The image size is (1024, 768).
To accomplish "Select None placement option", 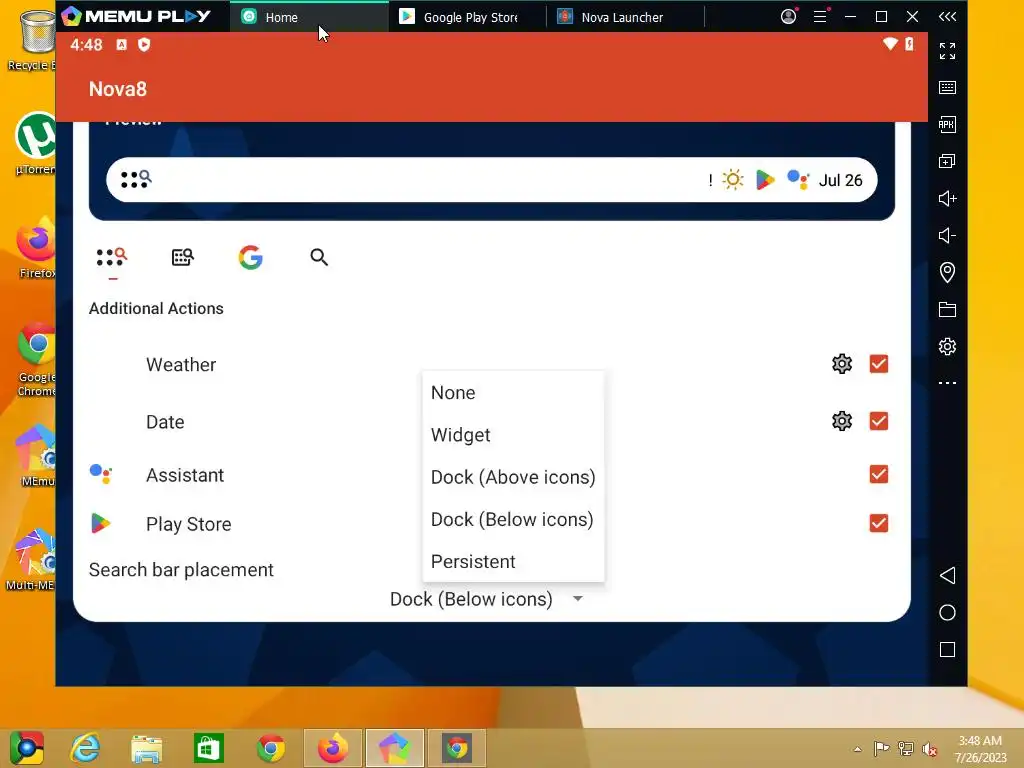I will pos(513,392).
